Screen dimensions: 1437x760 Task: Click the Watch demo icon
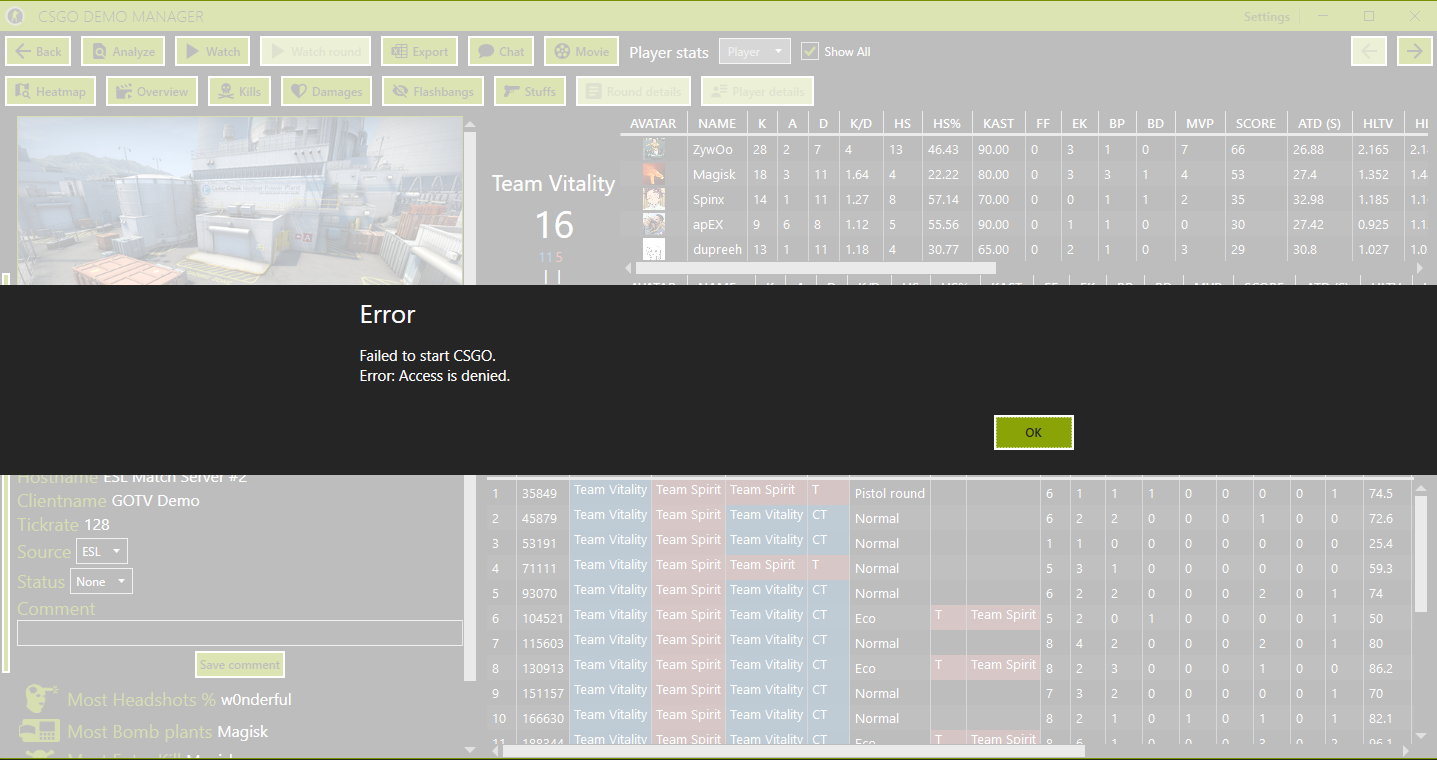[212, 50]
